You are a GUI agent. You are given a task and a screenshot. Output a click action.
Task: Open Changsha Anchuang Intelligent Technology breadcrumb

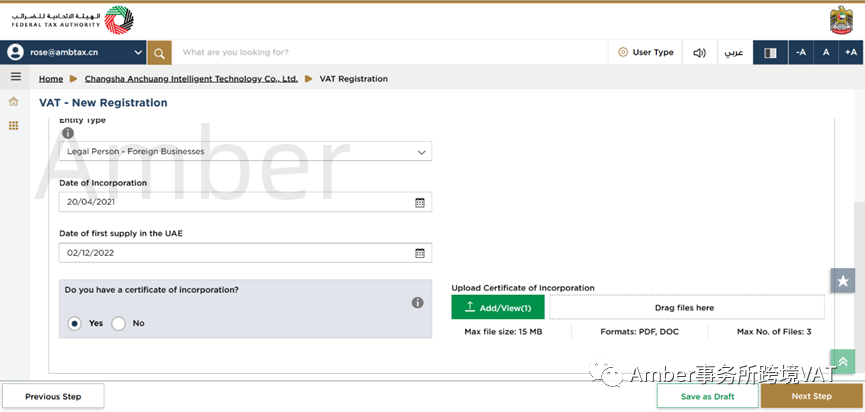pyautogui.click(x=191, y=79)
